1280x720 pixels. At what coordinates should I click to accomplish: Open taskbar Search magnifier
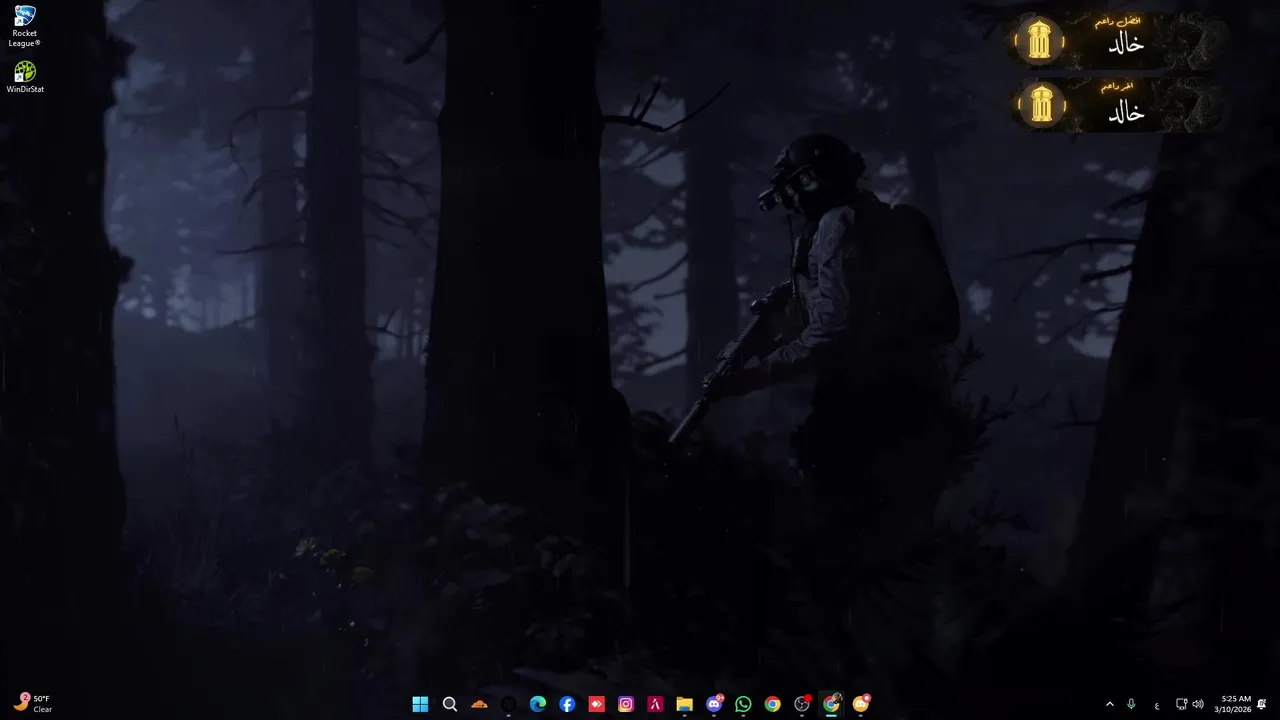pos(450,704)
